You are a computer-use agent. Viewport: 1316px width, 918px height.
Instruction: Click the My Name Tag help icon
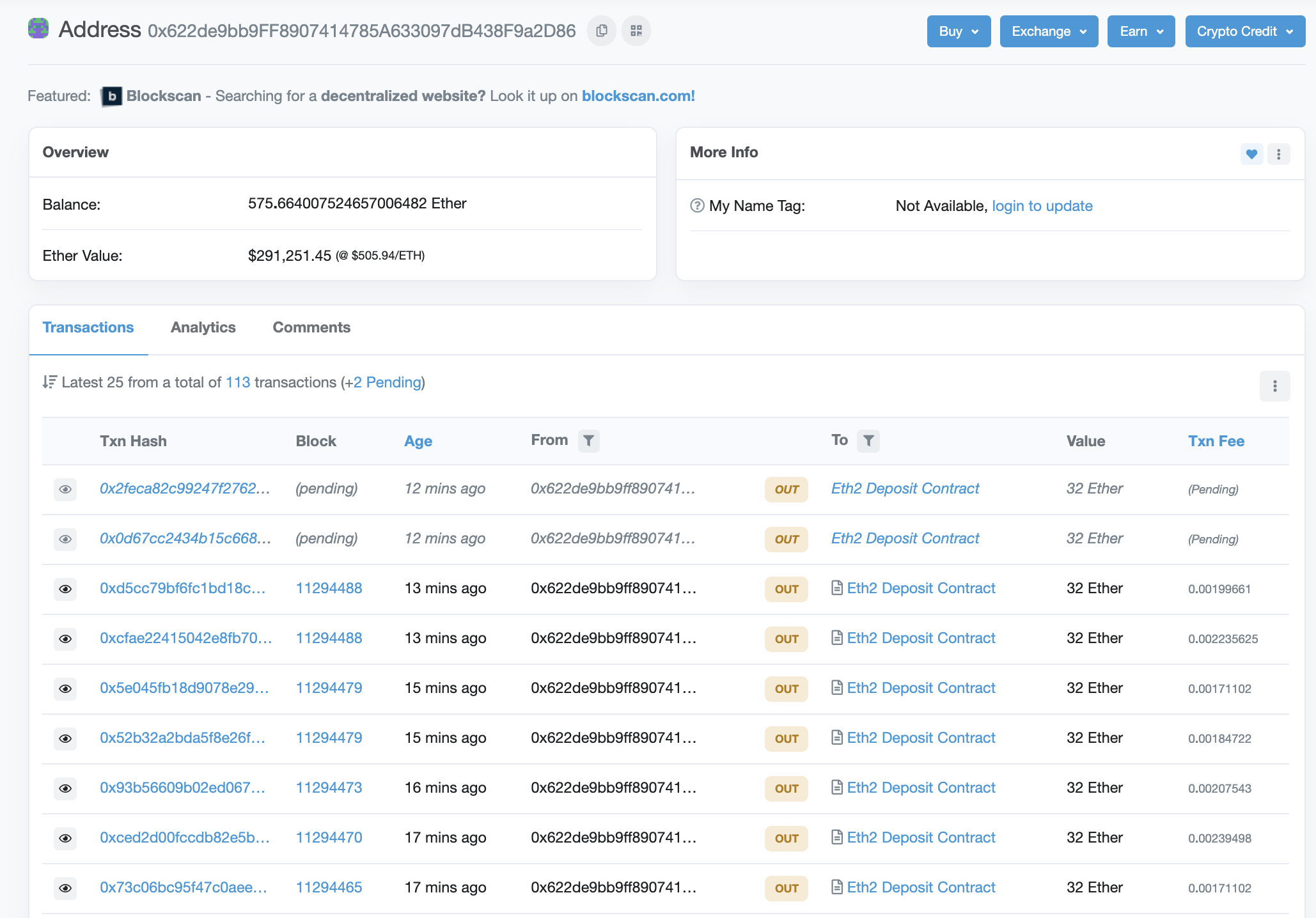tap(697, 206)
